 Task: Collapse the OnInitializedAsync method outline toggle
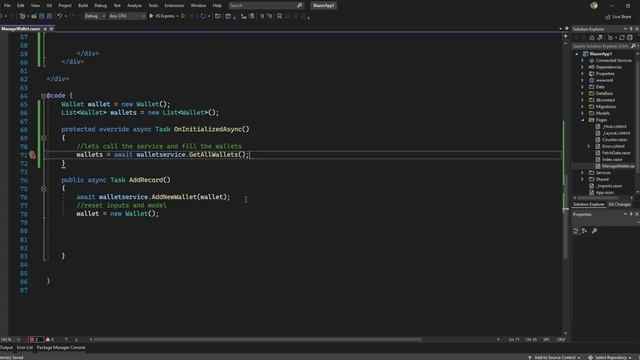[43, 138]
